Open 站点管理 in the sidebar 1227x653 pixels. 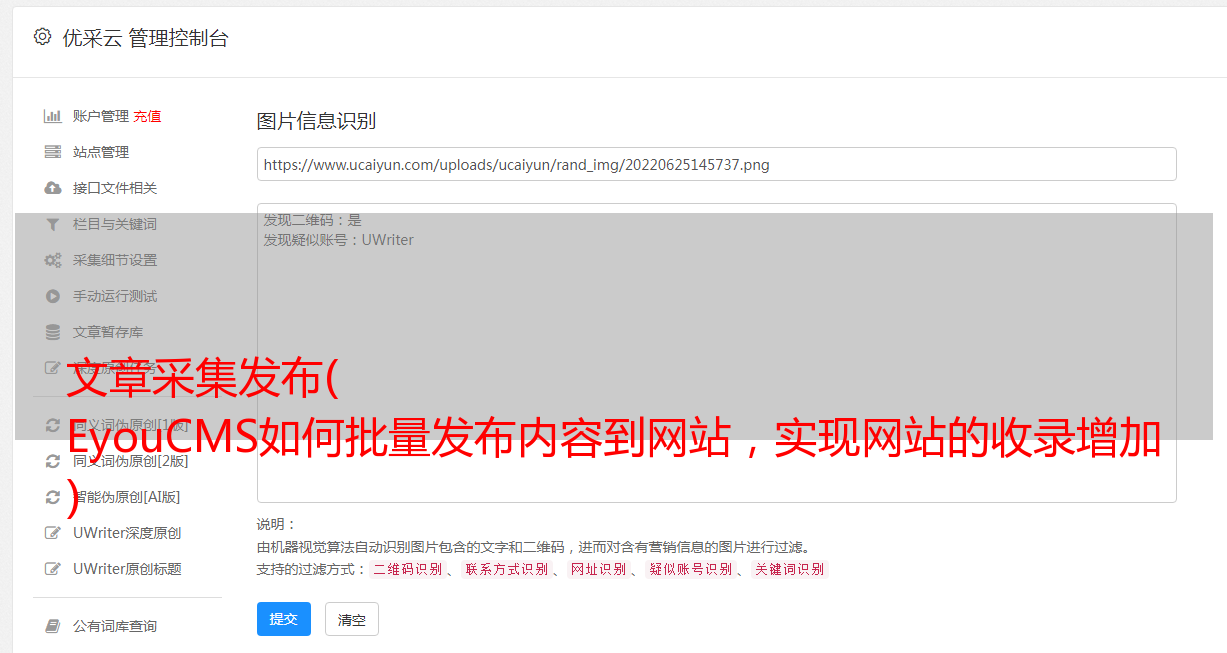click(101, 152)
